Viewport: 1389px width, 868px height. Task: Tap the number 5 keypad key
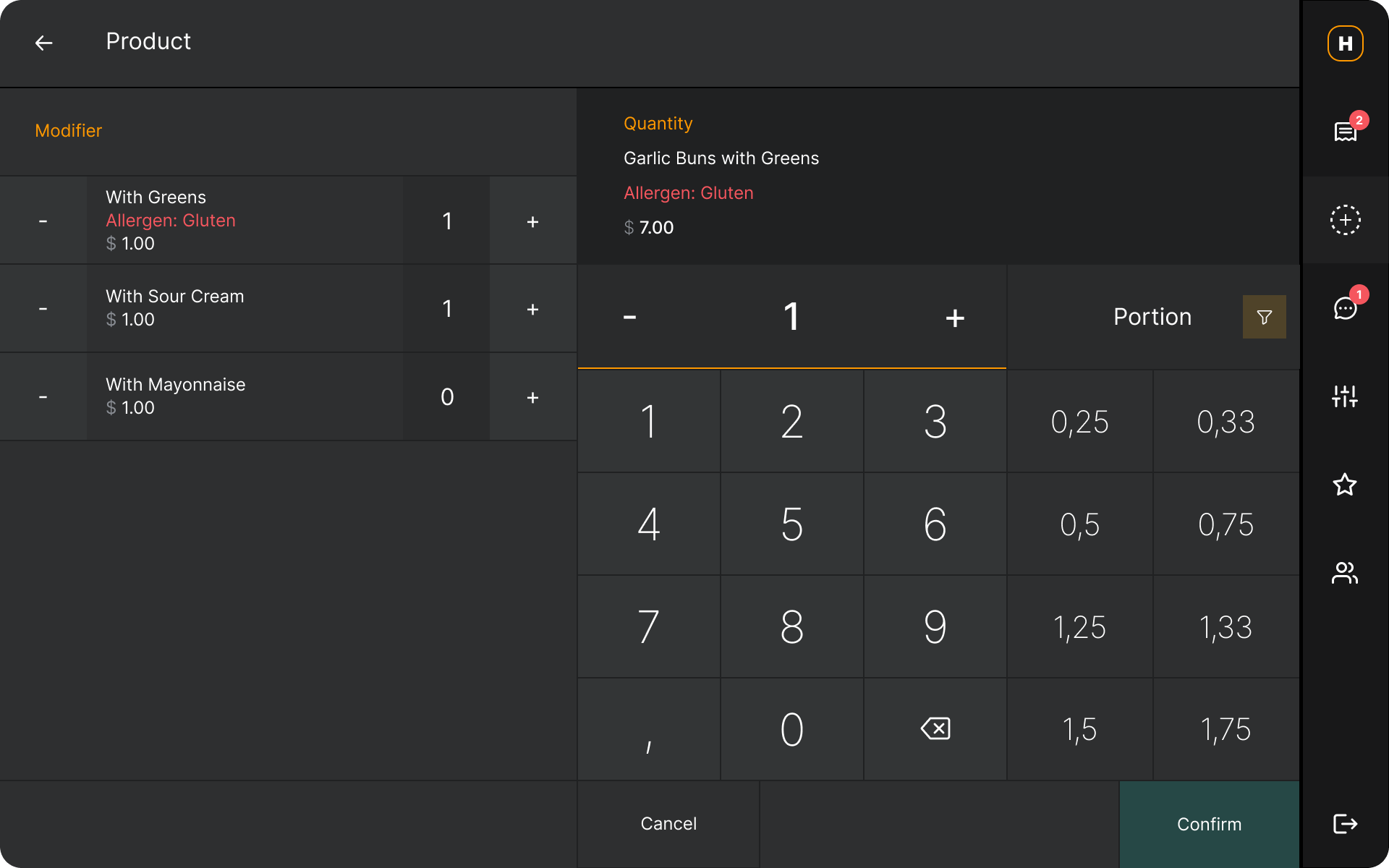[x=792, y=524]
